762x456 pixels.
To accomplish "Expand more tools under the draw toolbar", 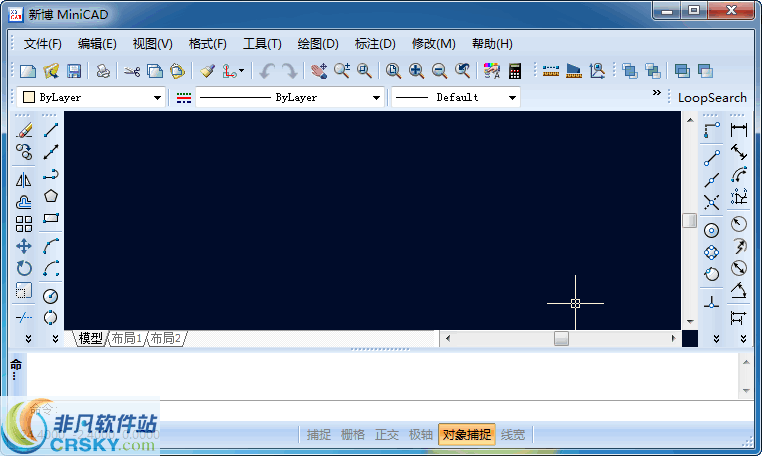I will pyautogui.click(x=55, y=338).
